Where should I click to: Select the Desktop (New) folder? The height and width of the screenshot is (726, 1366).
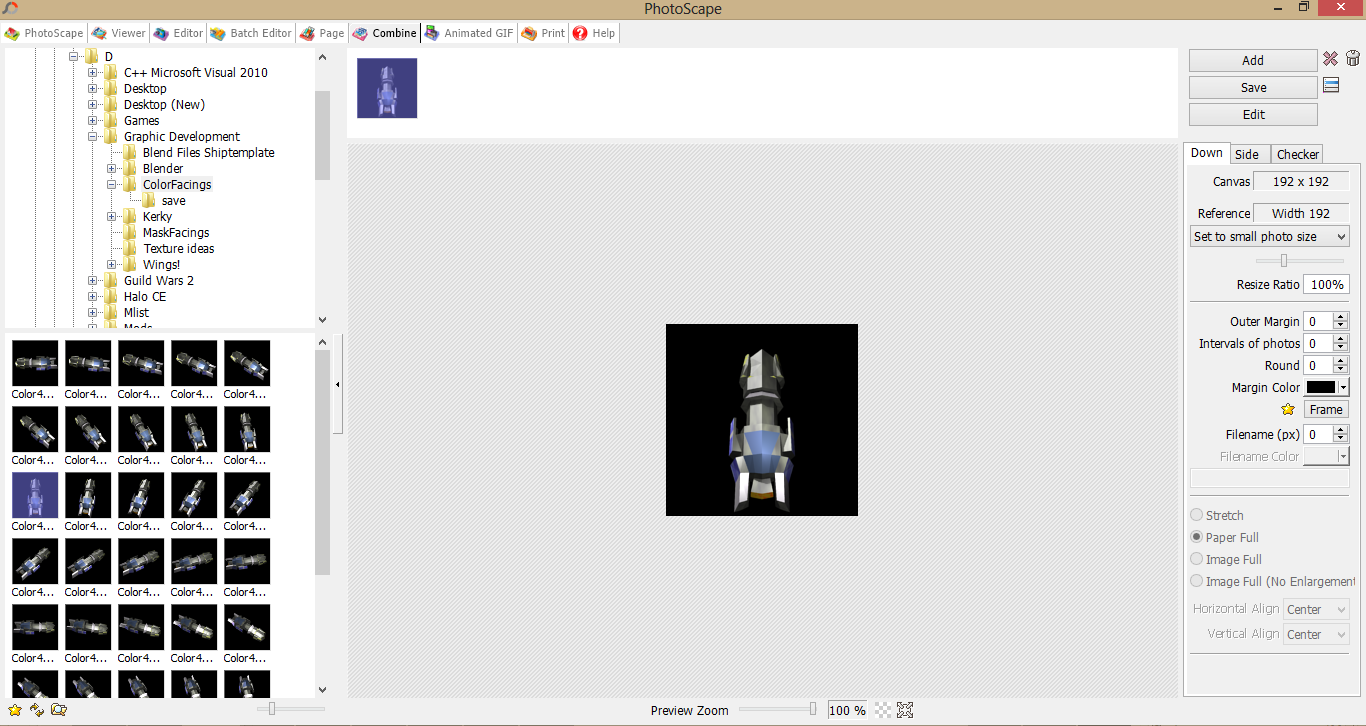164,104
